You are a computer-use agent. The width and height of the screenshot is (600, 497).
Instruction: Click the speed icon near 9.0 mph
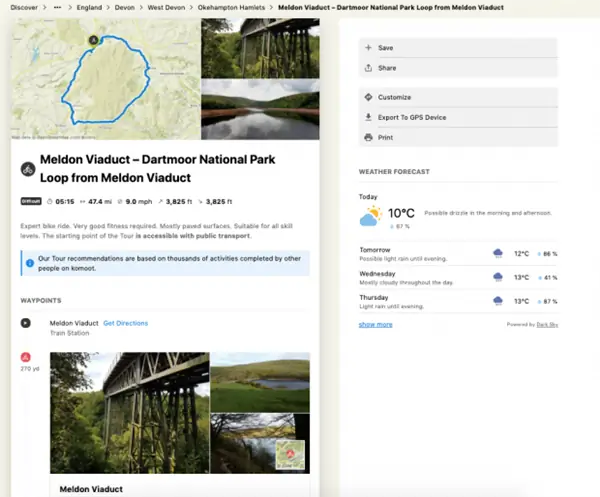(120, 202)
